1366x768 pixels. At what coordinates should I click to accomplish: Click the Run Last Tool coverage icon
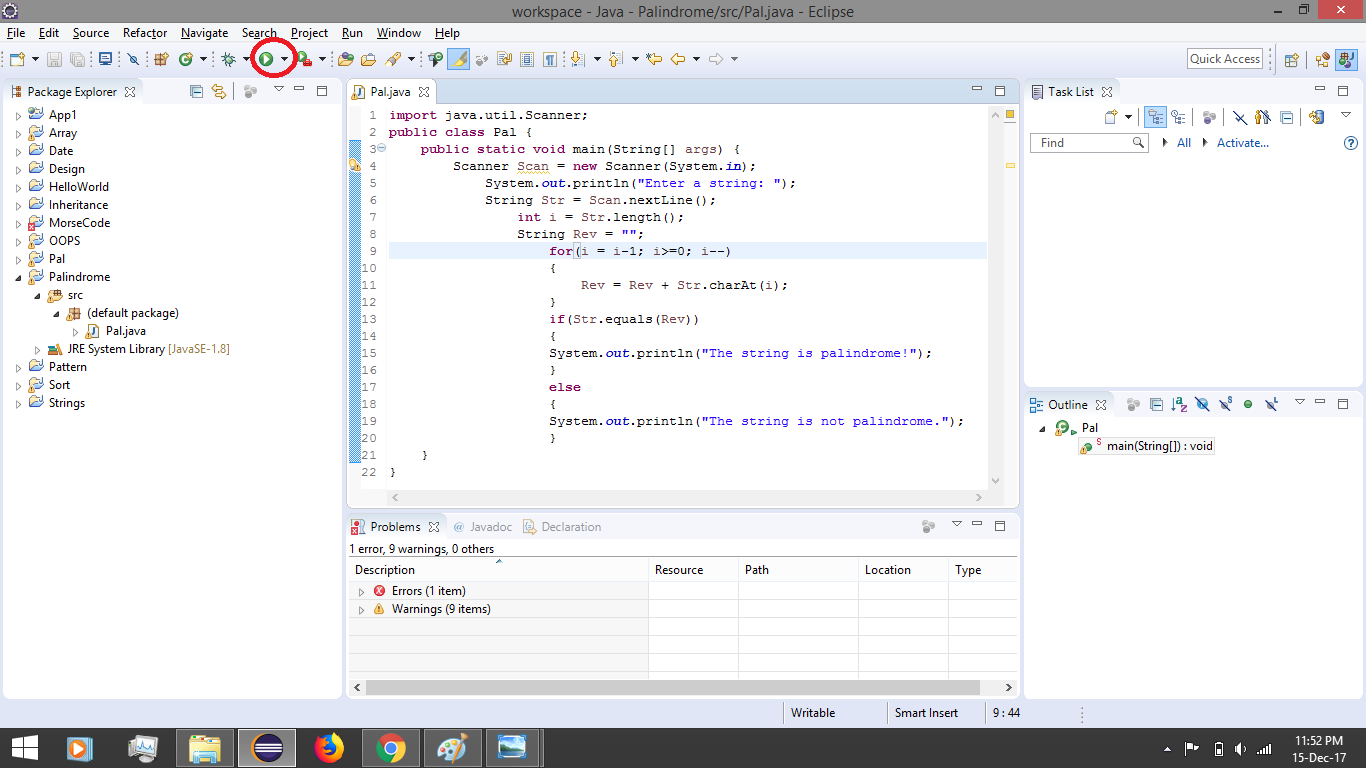[x=304, y=59]
